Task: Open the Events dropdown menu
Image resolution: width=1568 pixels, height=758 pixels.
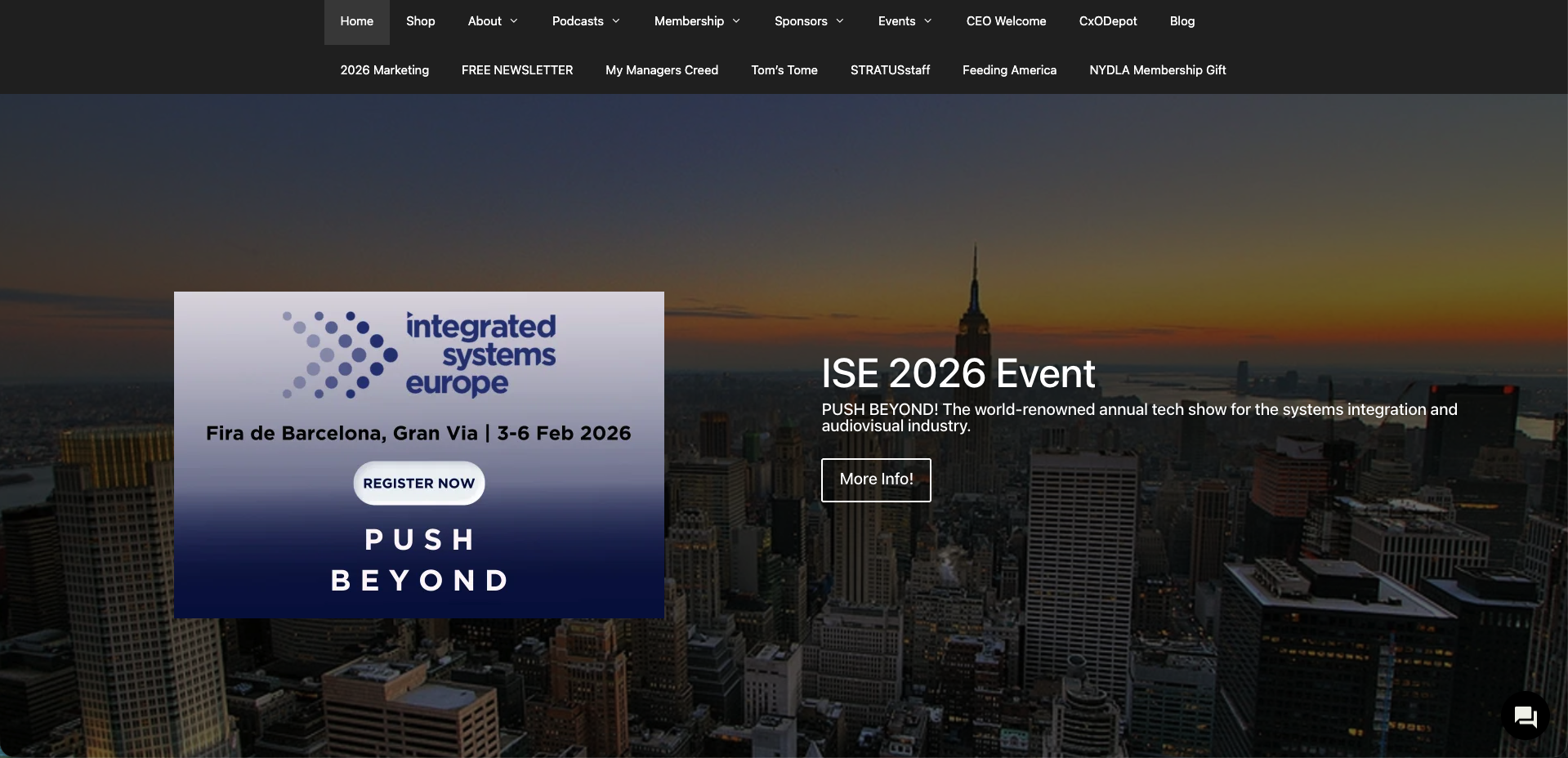Action: pos(904,21)
